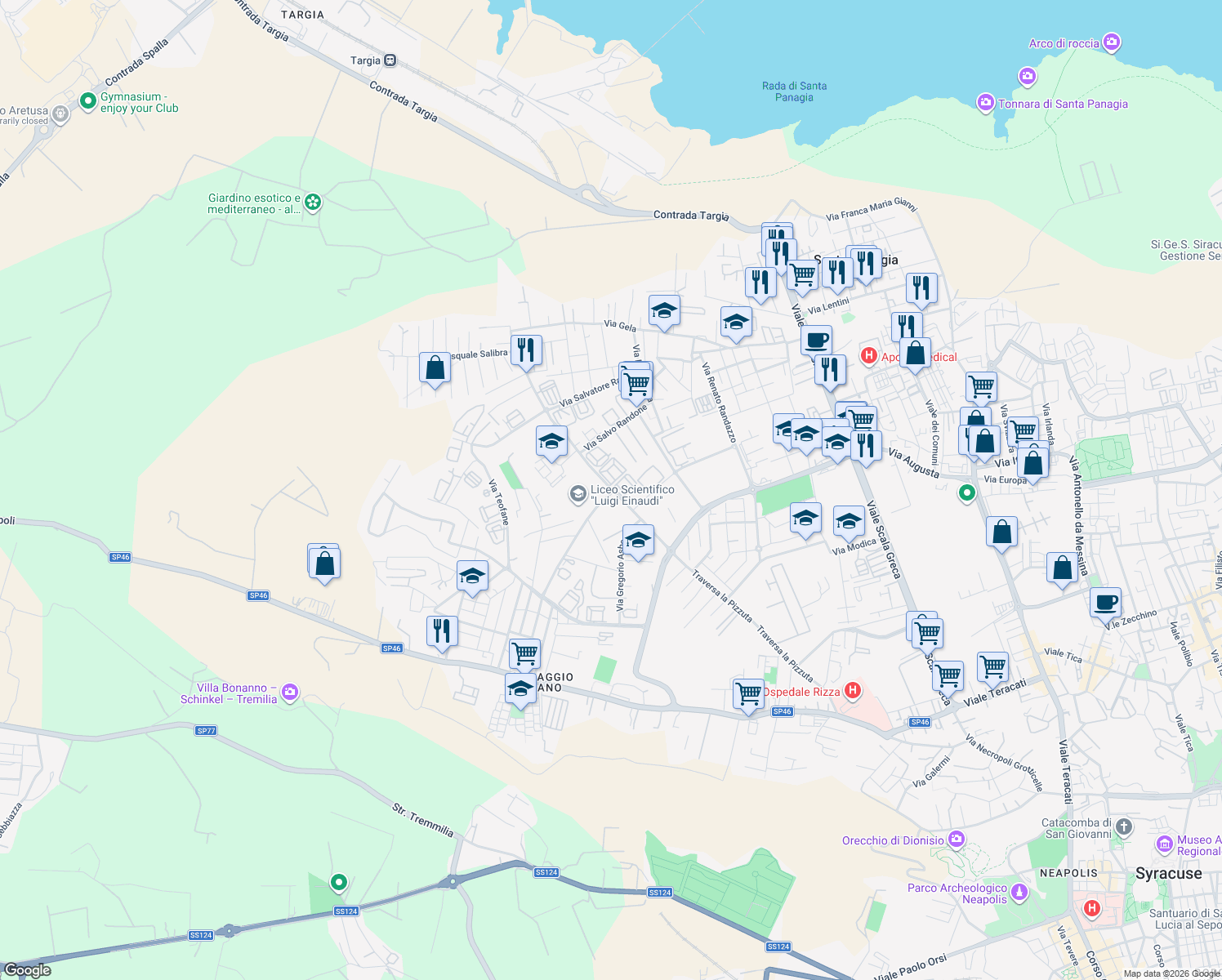Select the graduation cap icon near Liceo Scientifico
The width and height of the screenshot is (1222, 980).
pos(552,443)
